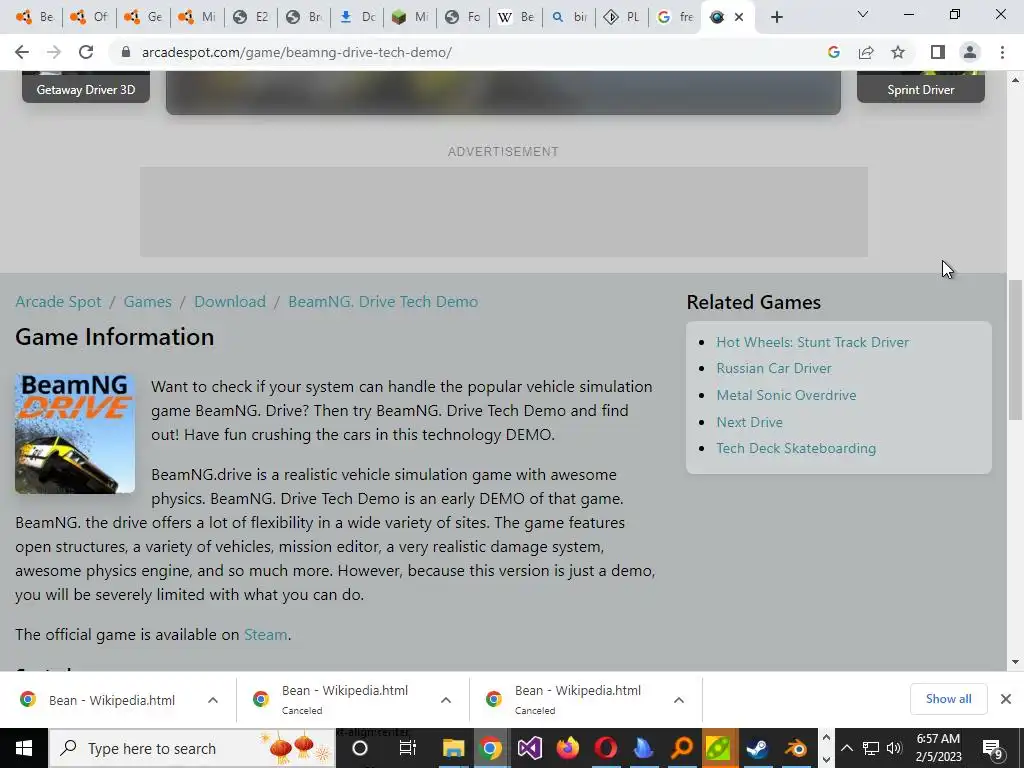Switch to the 'Of' browser tab

click(89, 17)
